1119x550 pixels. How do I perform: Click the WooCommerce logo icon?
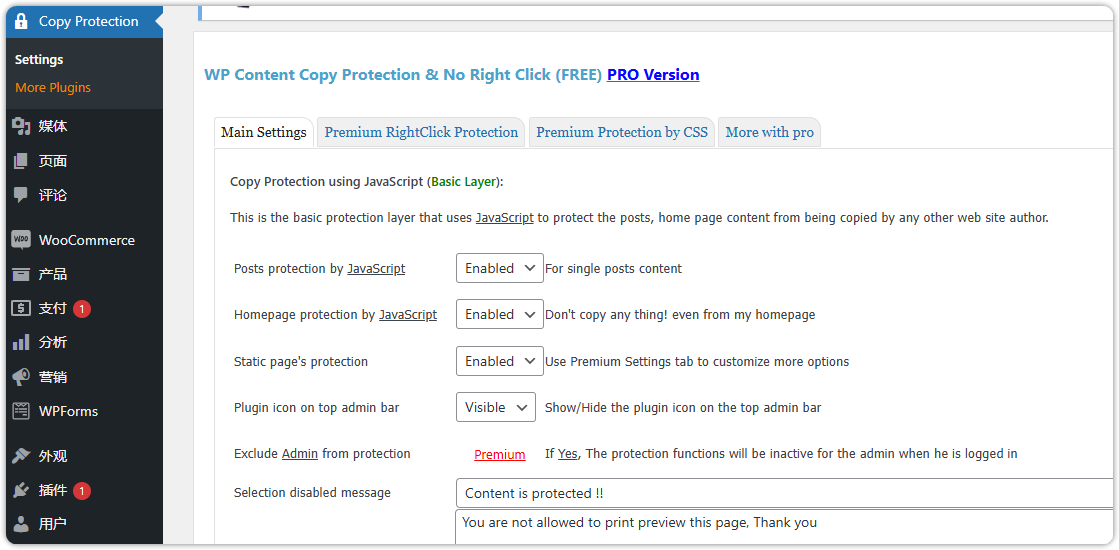[x=21, y=240]
